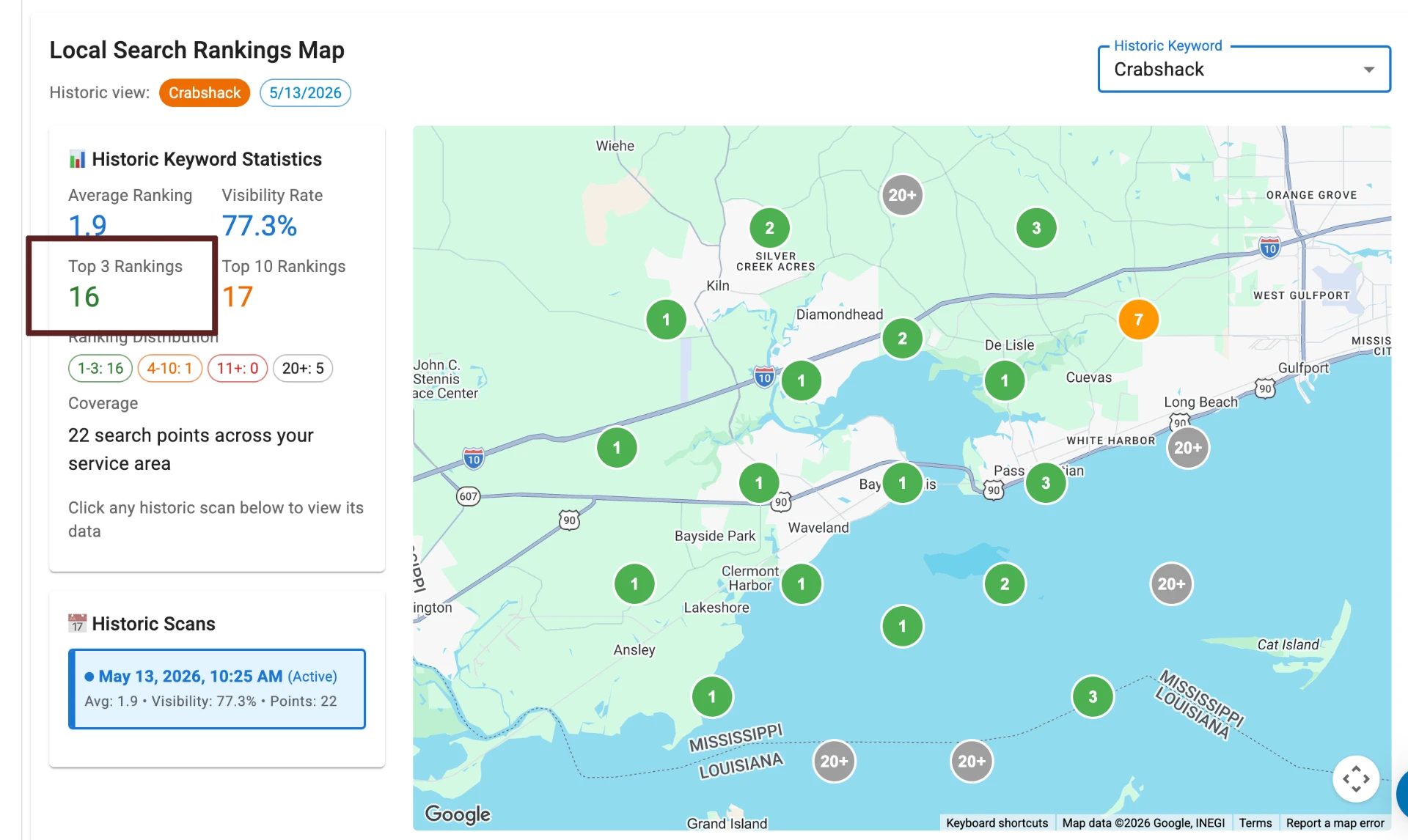
Task: Click the rank 3 marker below Orange Grove
Action: pyautogui.click(x=1036, y=228)
